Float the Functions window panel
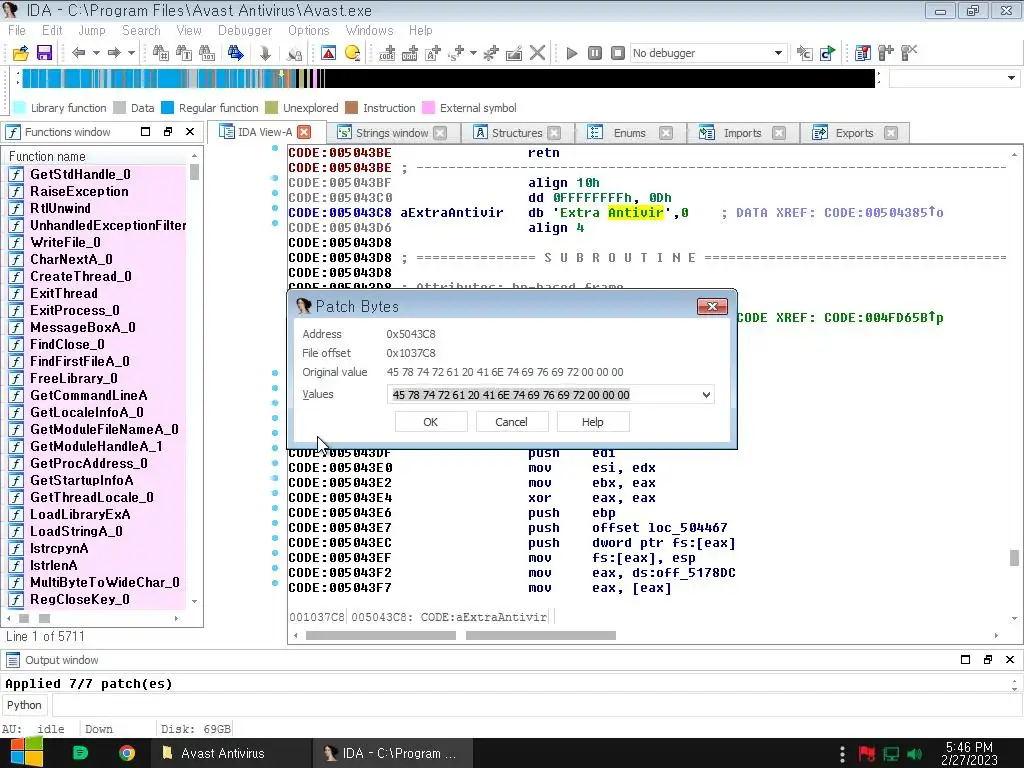Viewport: 1024px width, 768px height. (x=168, y=131)
